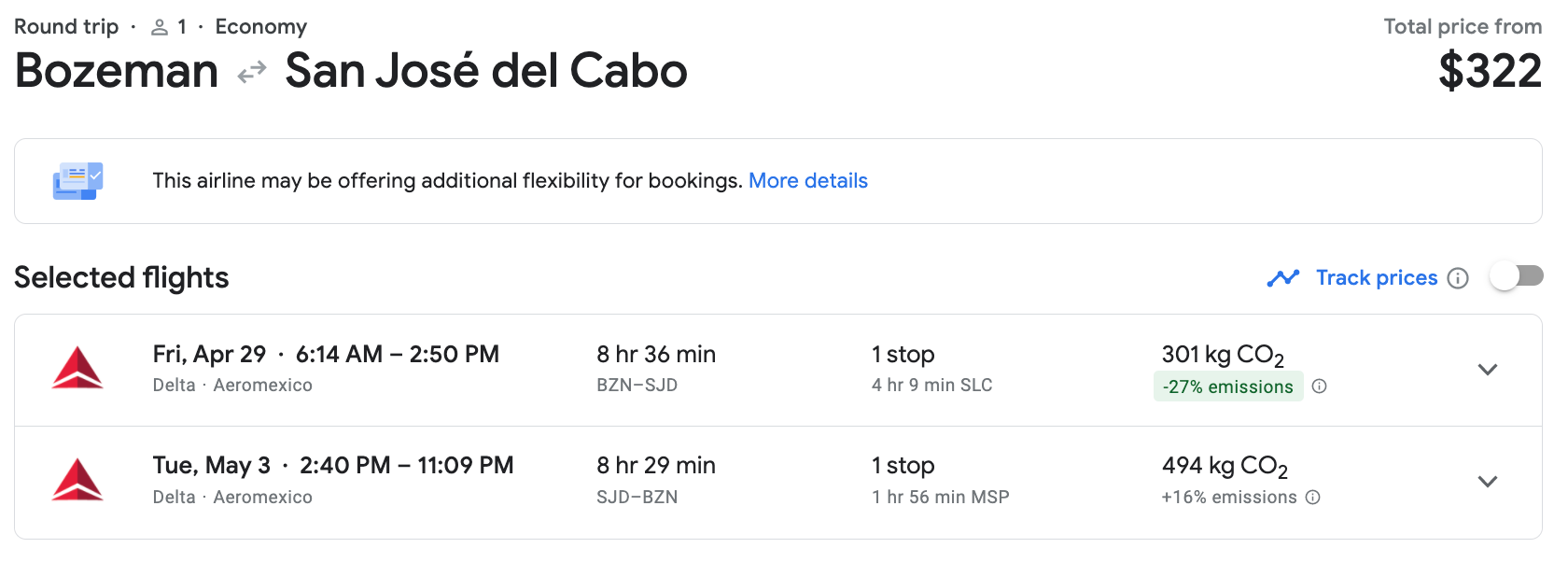Click the Track prices label
This screenshot has height=562, width=1568.
coord(1376,278)
